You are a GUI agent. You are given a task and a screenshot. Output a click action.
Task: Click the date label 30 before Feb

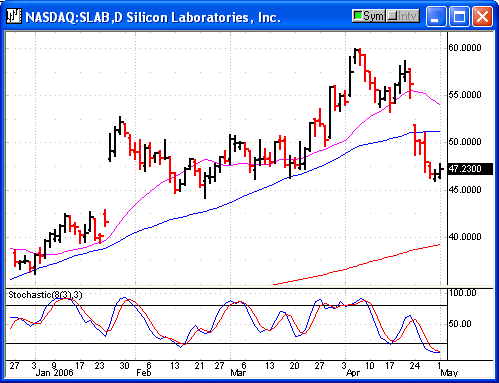point(124,366)
